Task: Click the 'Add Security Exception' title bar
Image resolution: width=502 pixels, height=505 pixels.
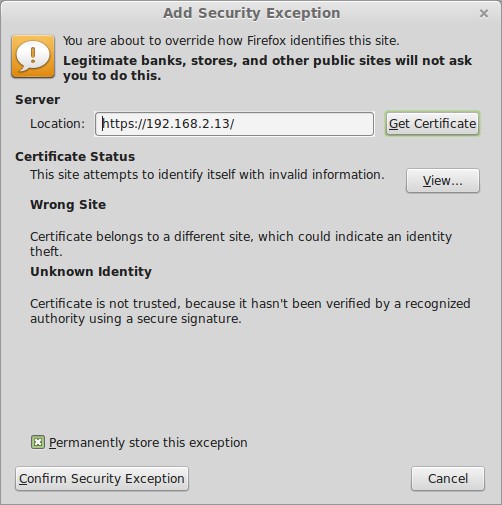Action: 251,13
